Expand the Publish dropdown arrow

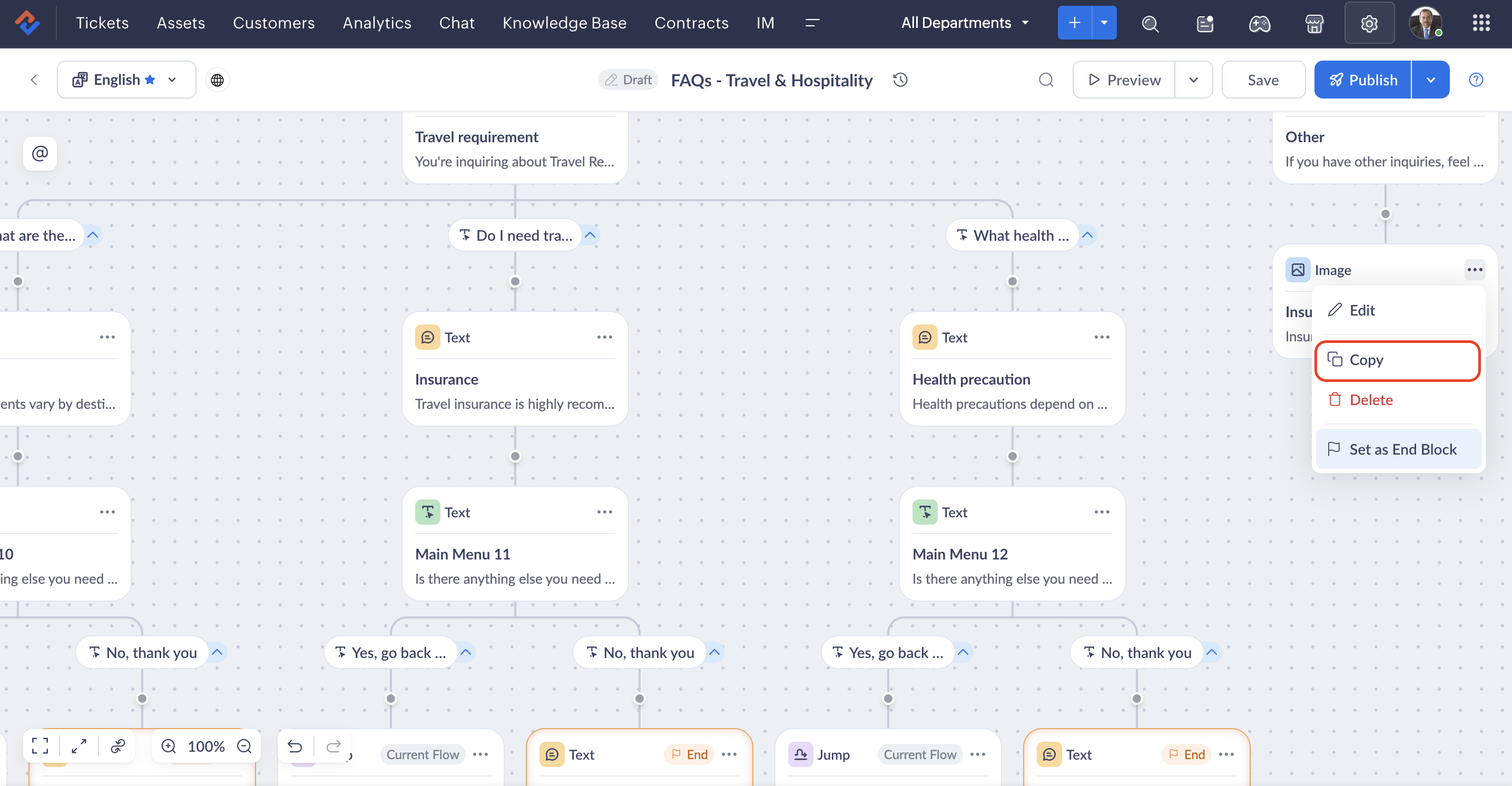(x=1430, y=80)
